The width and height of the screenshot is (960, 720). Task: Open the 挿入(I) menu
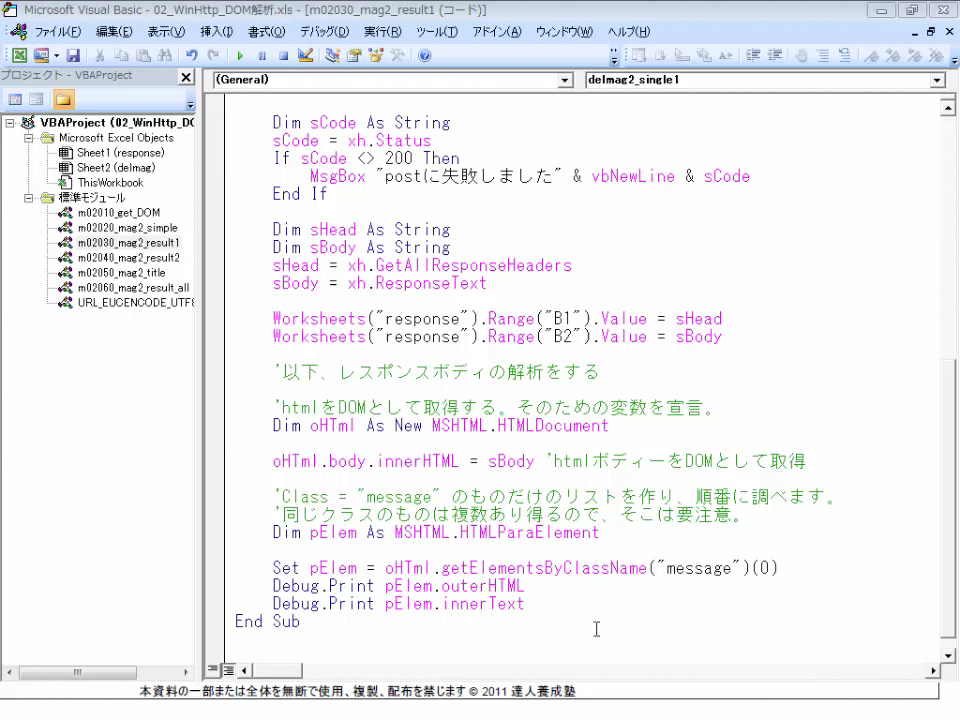pos(216,32)
